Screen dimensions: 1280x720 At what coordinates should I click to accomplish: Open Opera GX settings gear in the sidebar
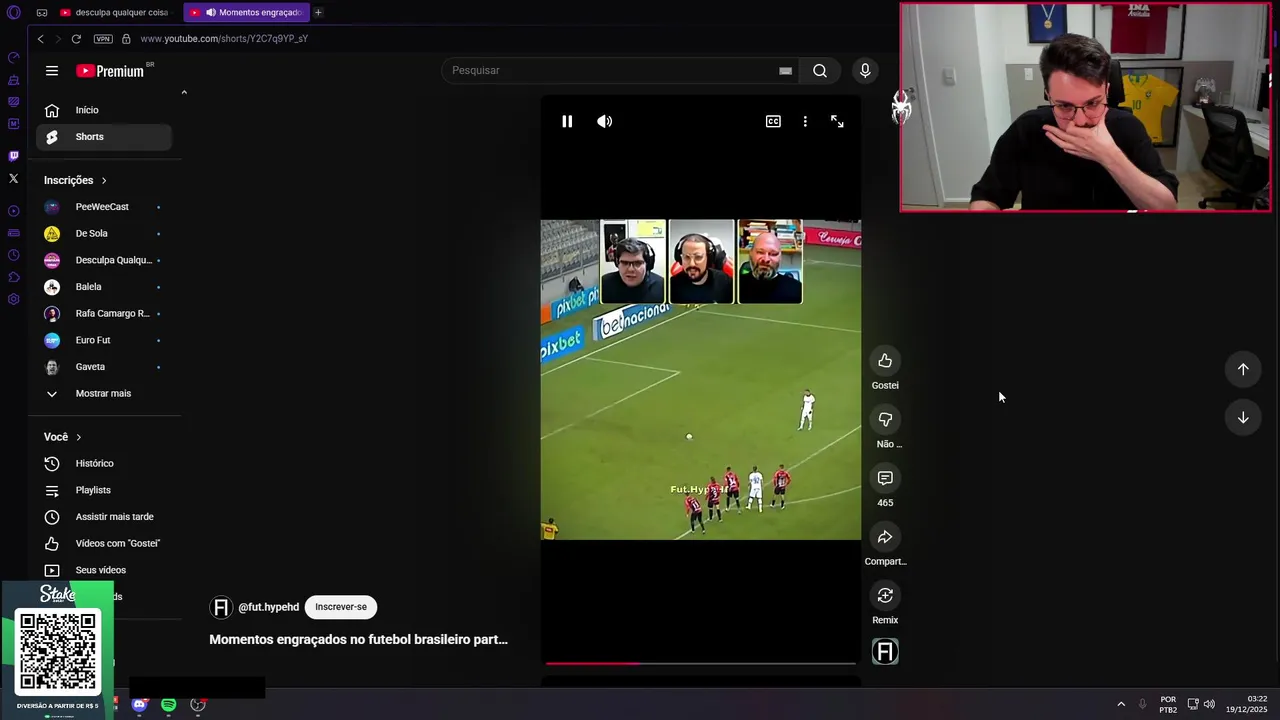(x=13, y=299)
